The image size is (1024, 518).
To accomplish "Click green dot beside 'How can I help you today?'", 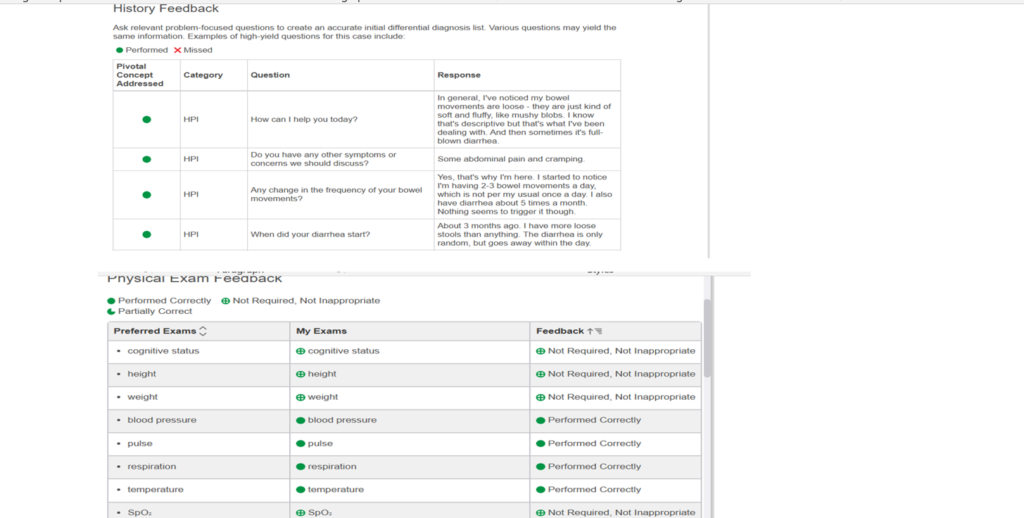I will (x=147, y=119).
